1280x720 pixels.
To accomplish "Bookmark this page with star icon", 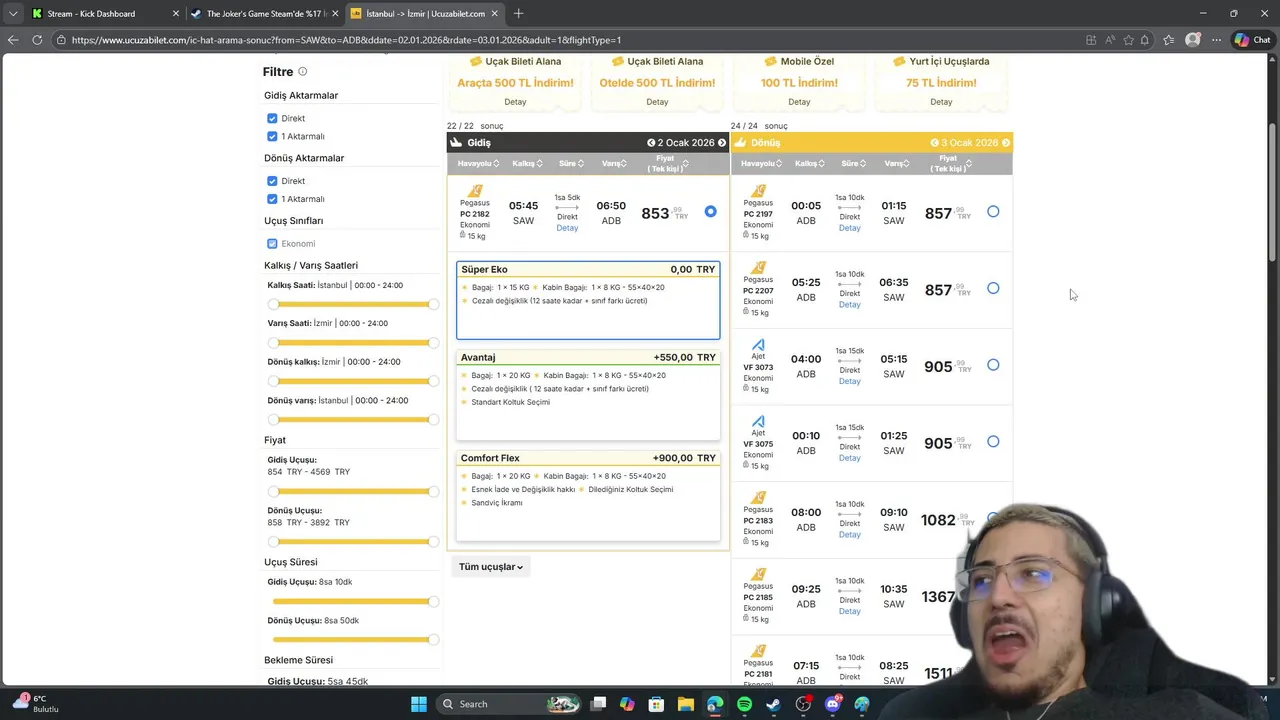I will click(x=1129, y=40).
